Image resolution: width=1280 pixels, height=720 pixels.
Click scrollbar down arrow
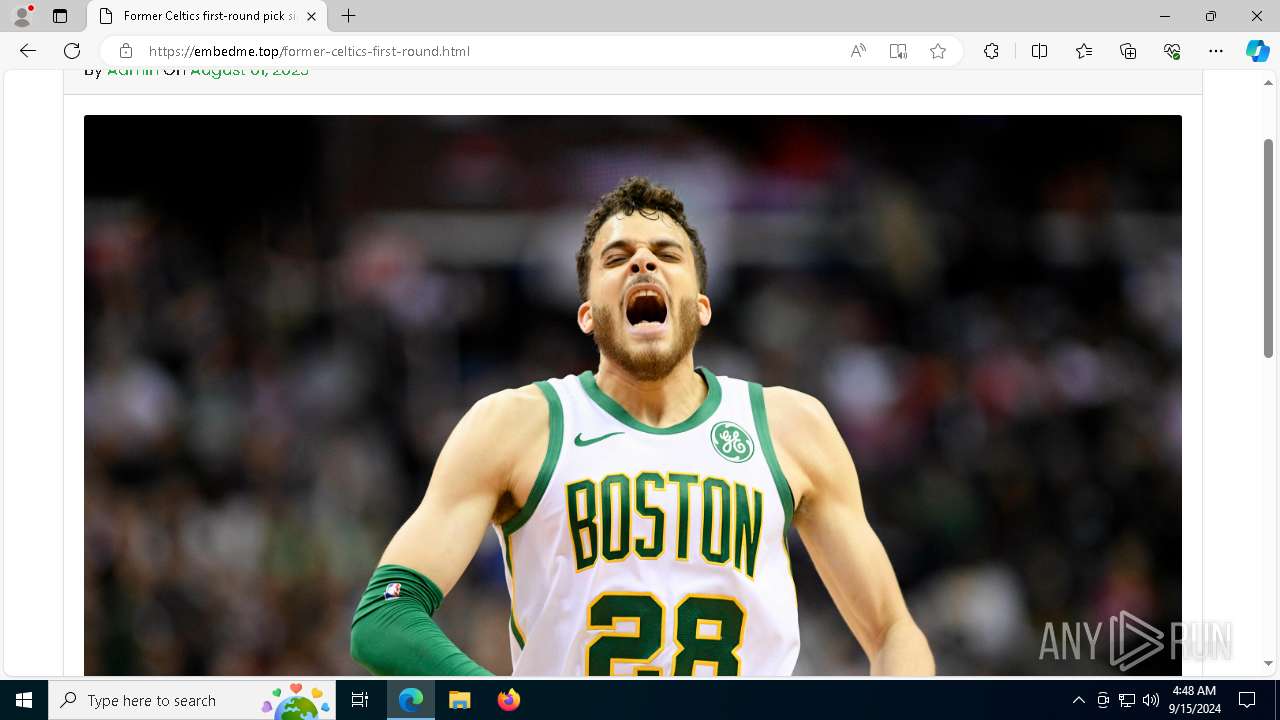pos(1268,663)
